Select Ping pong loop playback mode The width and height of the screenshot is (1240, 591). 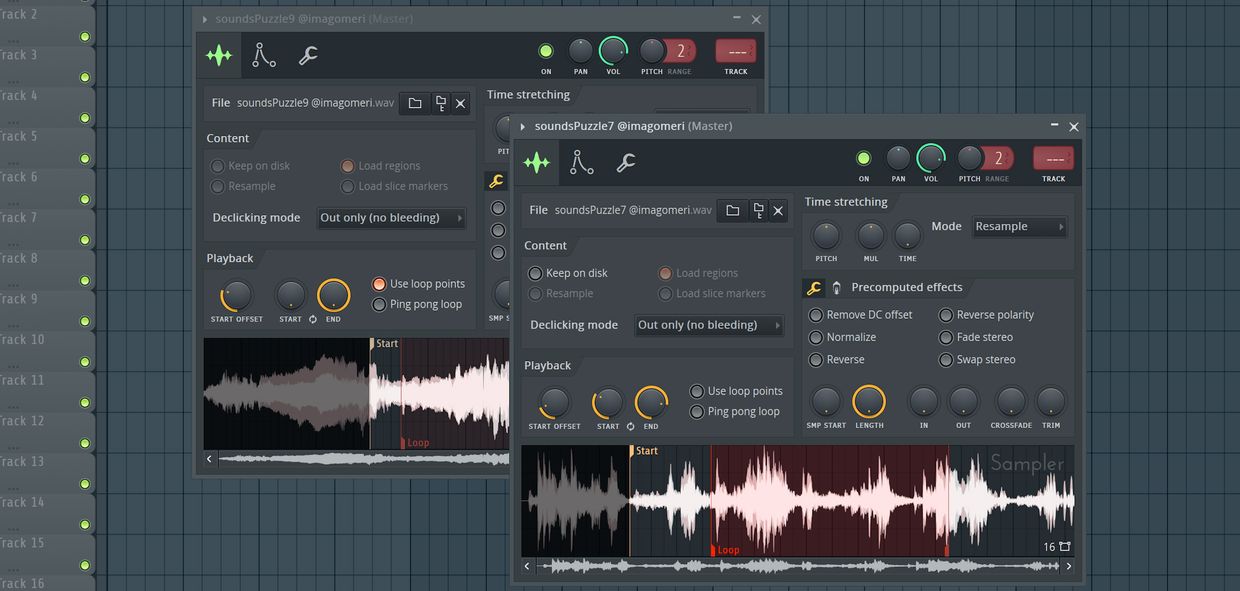(x=697, y=410)
